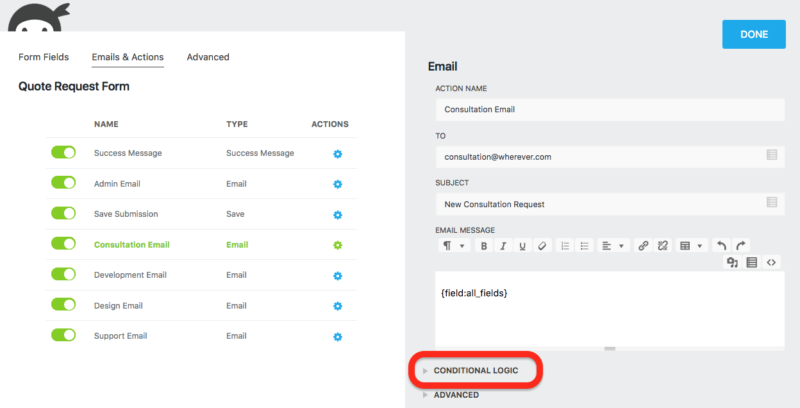
Task: Click the eraser remove-formatting icon
Action: [x=542, y=246]
